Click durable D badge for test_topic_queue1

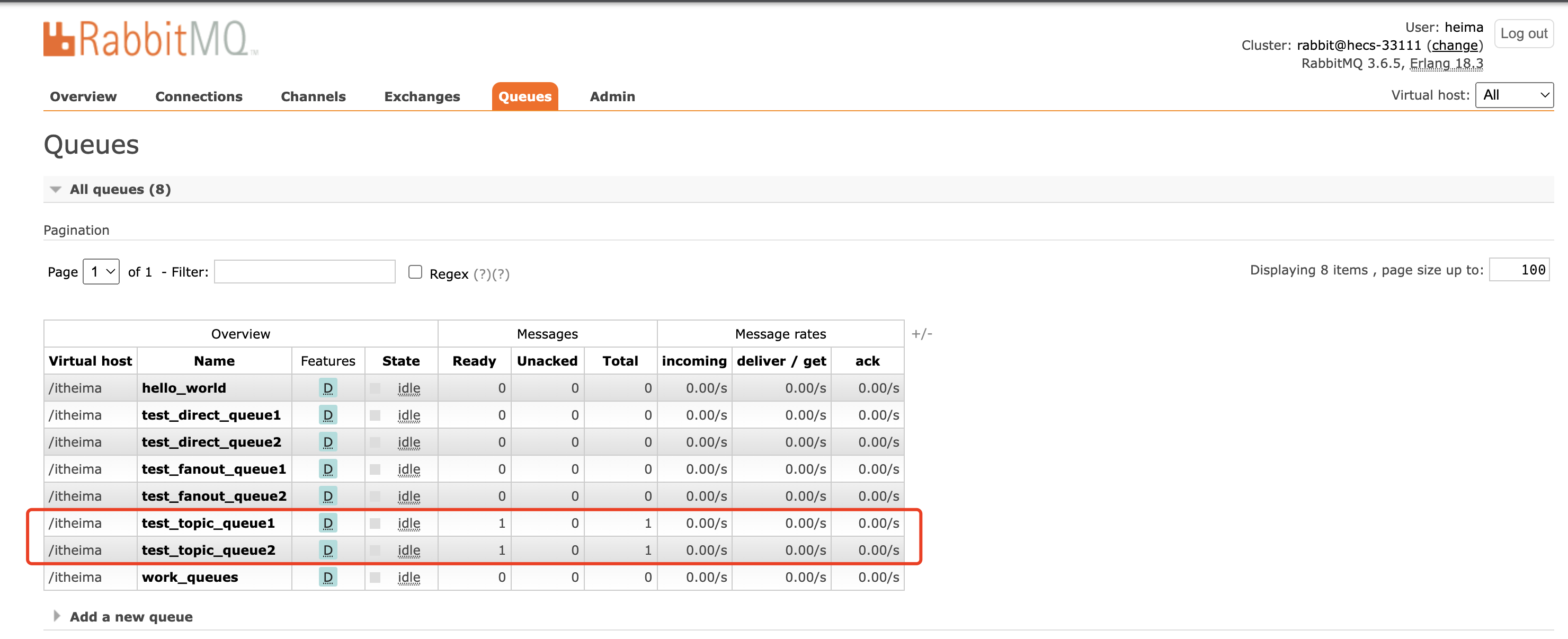tap(327, 523)
